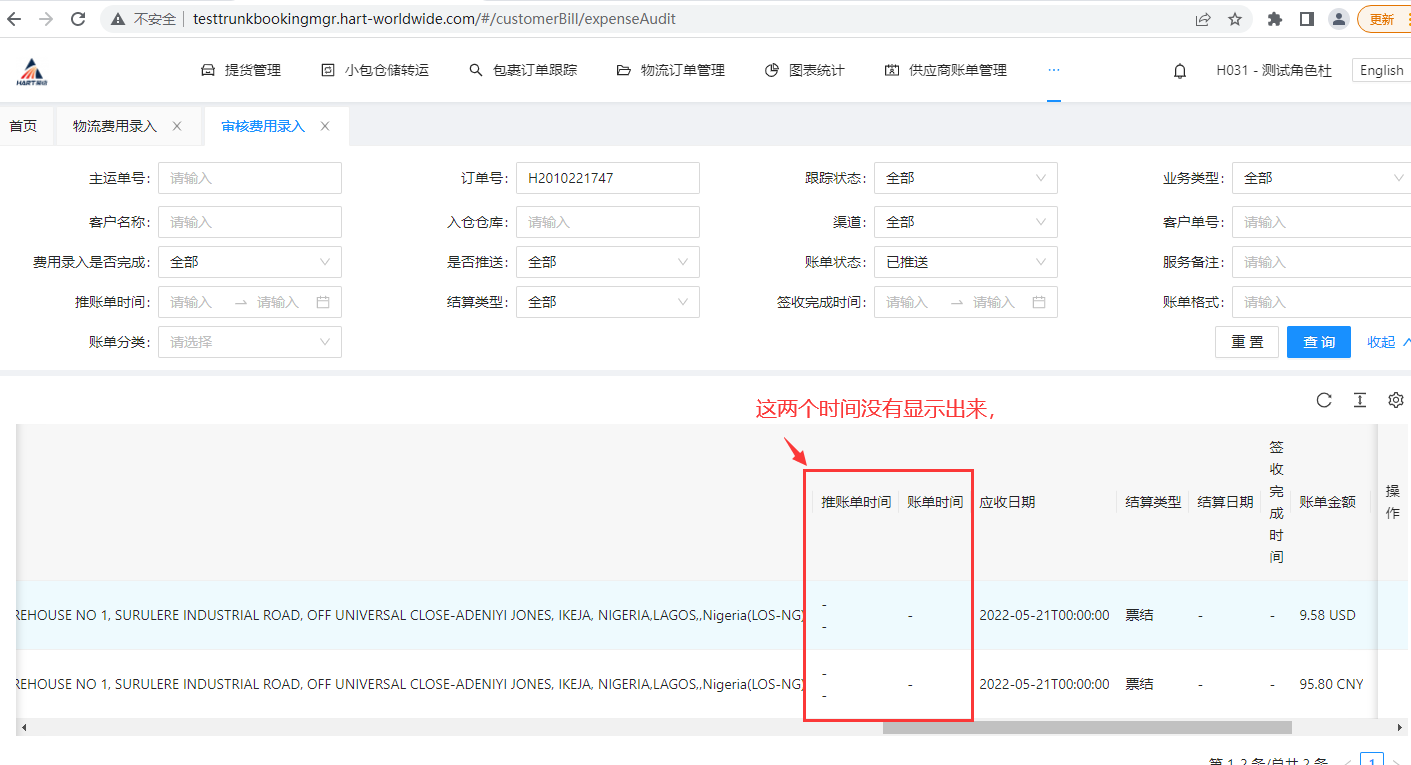Screen dimensions: 1411x765
Task: Open table column settings gear icon
Action: [1395, 400]
